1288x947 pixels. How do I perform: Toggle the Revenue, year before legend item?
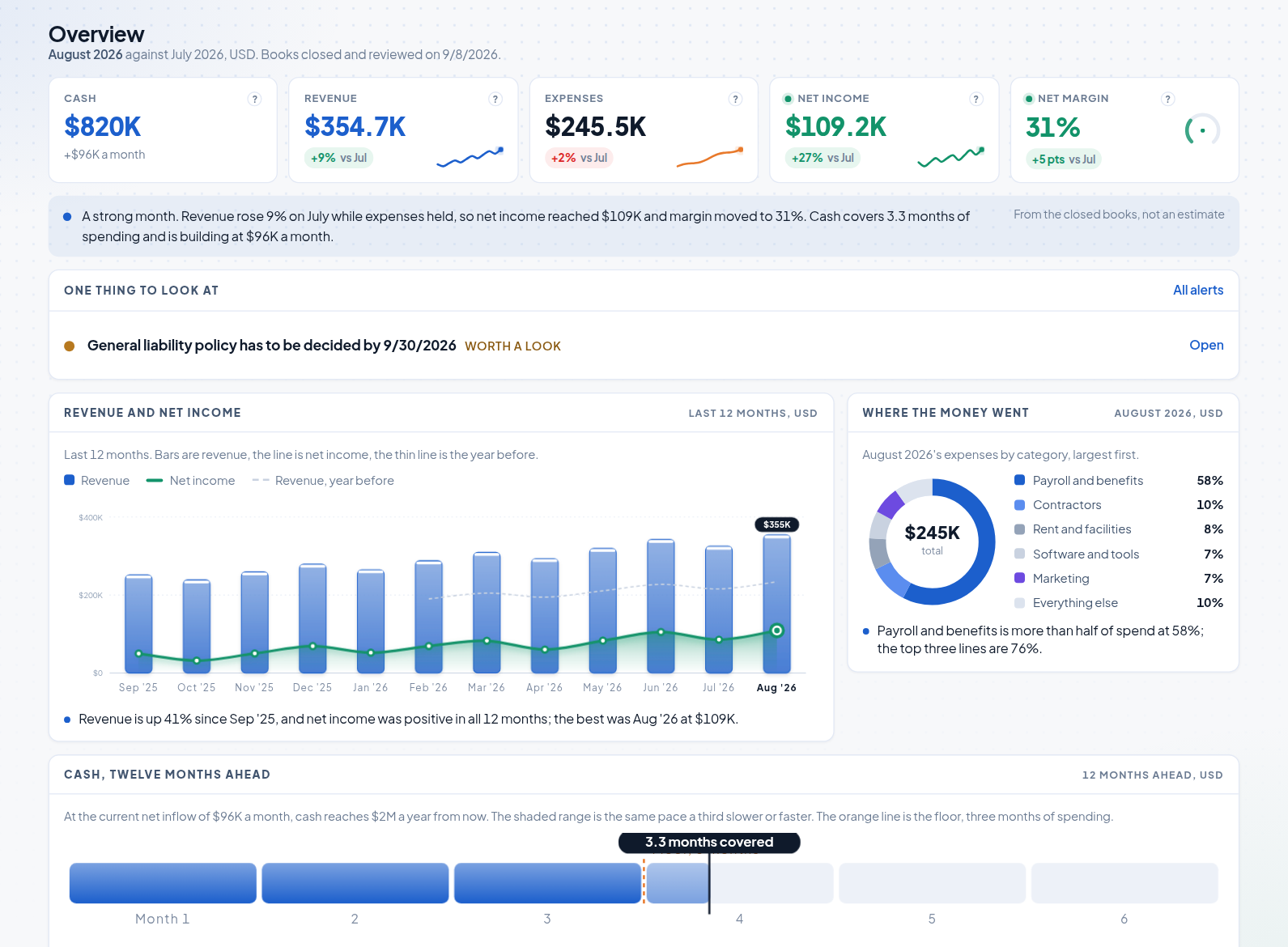323,481
